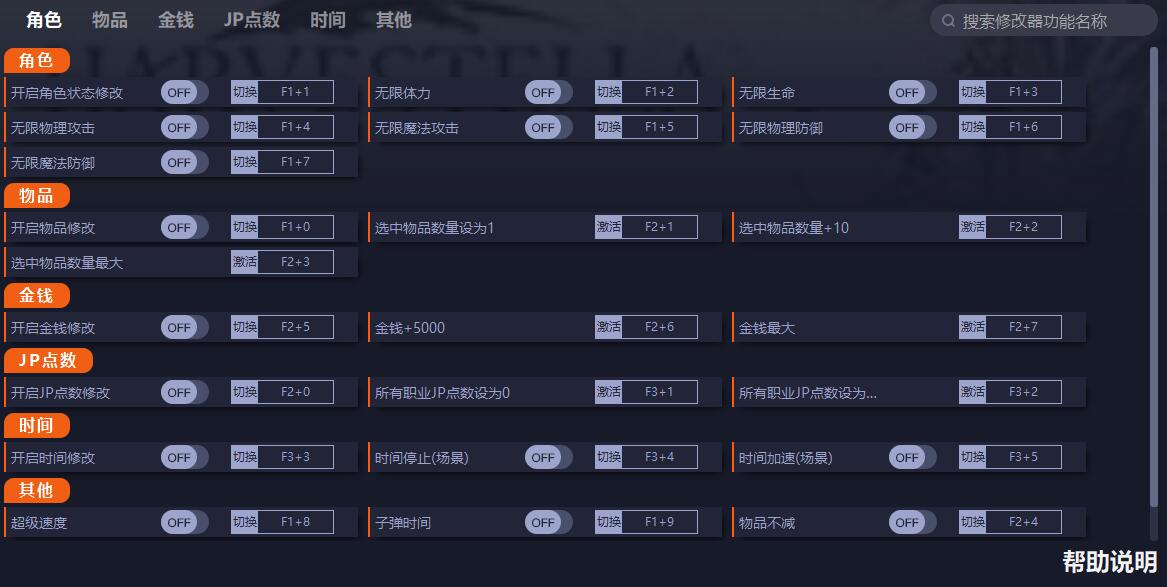
Task: Click 激活 for 选中物品数量最大
Action: pos(244,262)
